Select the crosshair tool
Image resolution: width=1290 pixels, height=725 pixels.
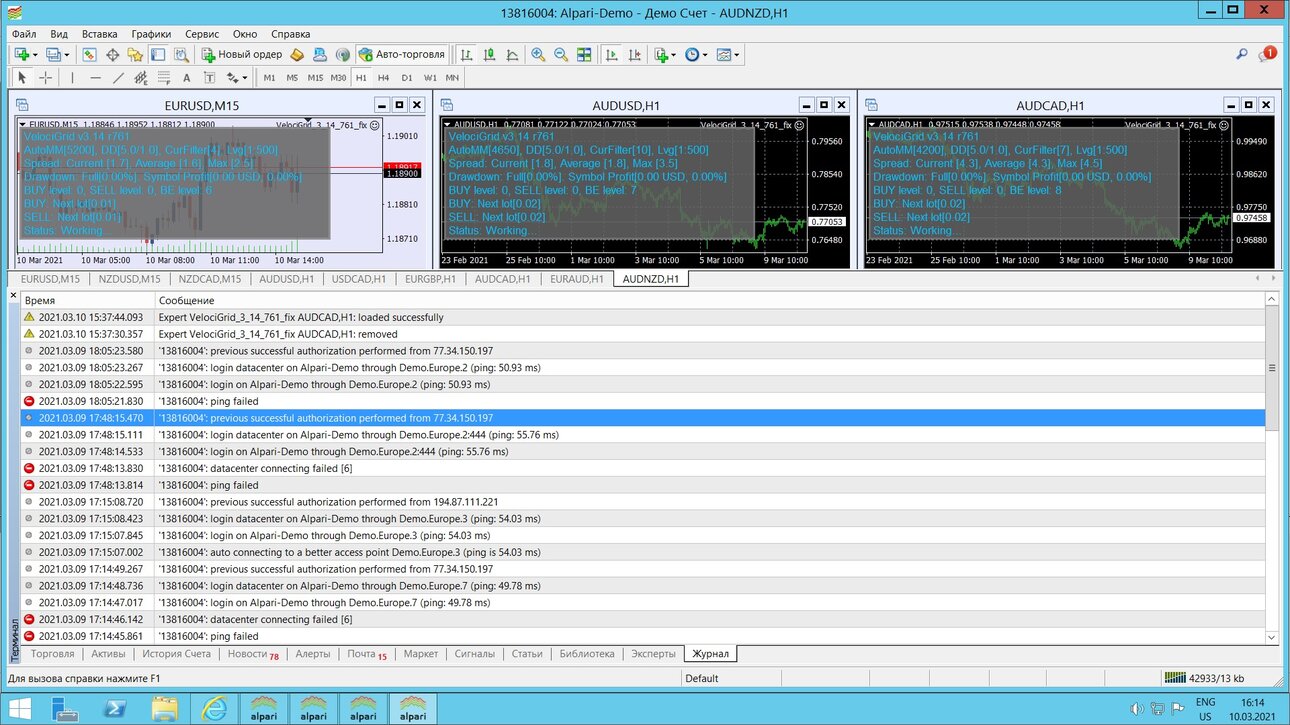point(45,78)
